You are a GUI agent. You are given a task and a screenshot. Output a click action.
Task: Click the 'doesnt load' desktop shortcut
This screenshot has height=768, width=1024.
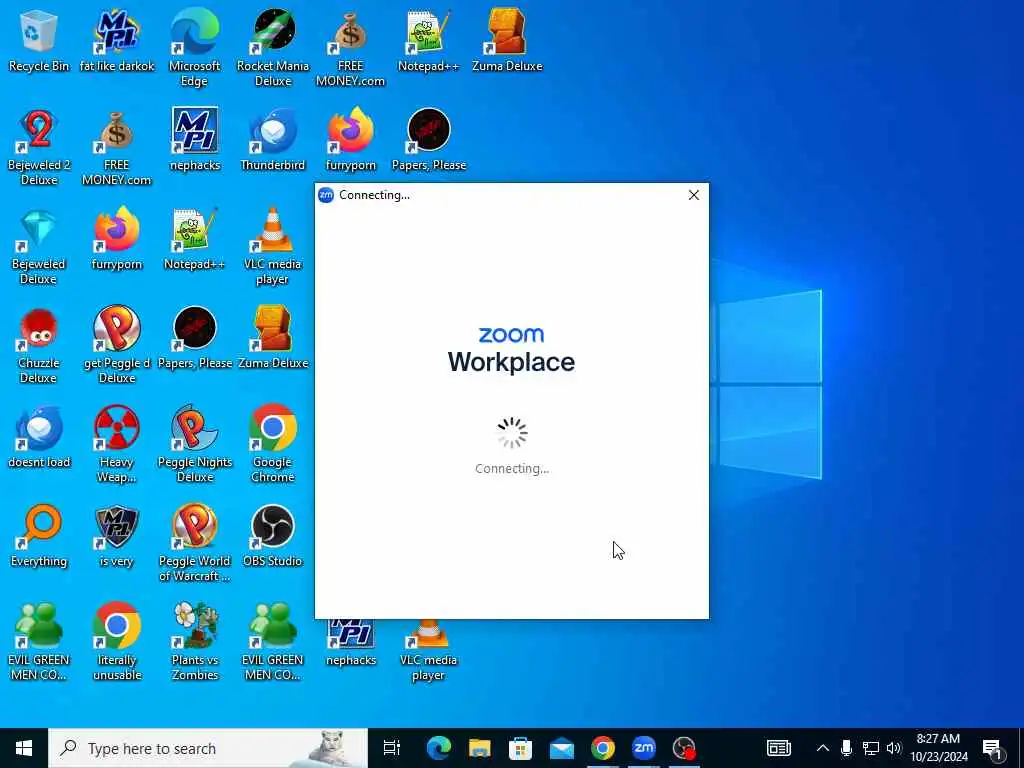(39, 437)
